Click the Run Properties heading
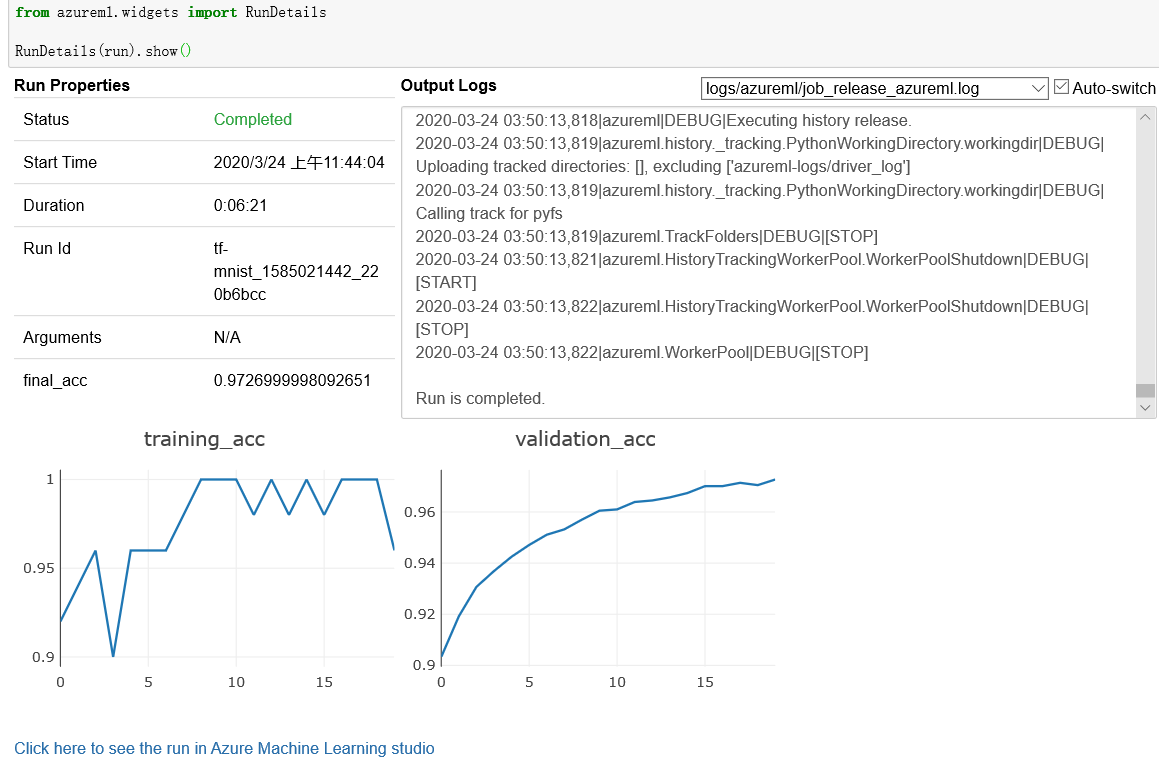1159x761 pixels. 72,86
